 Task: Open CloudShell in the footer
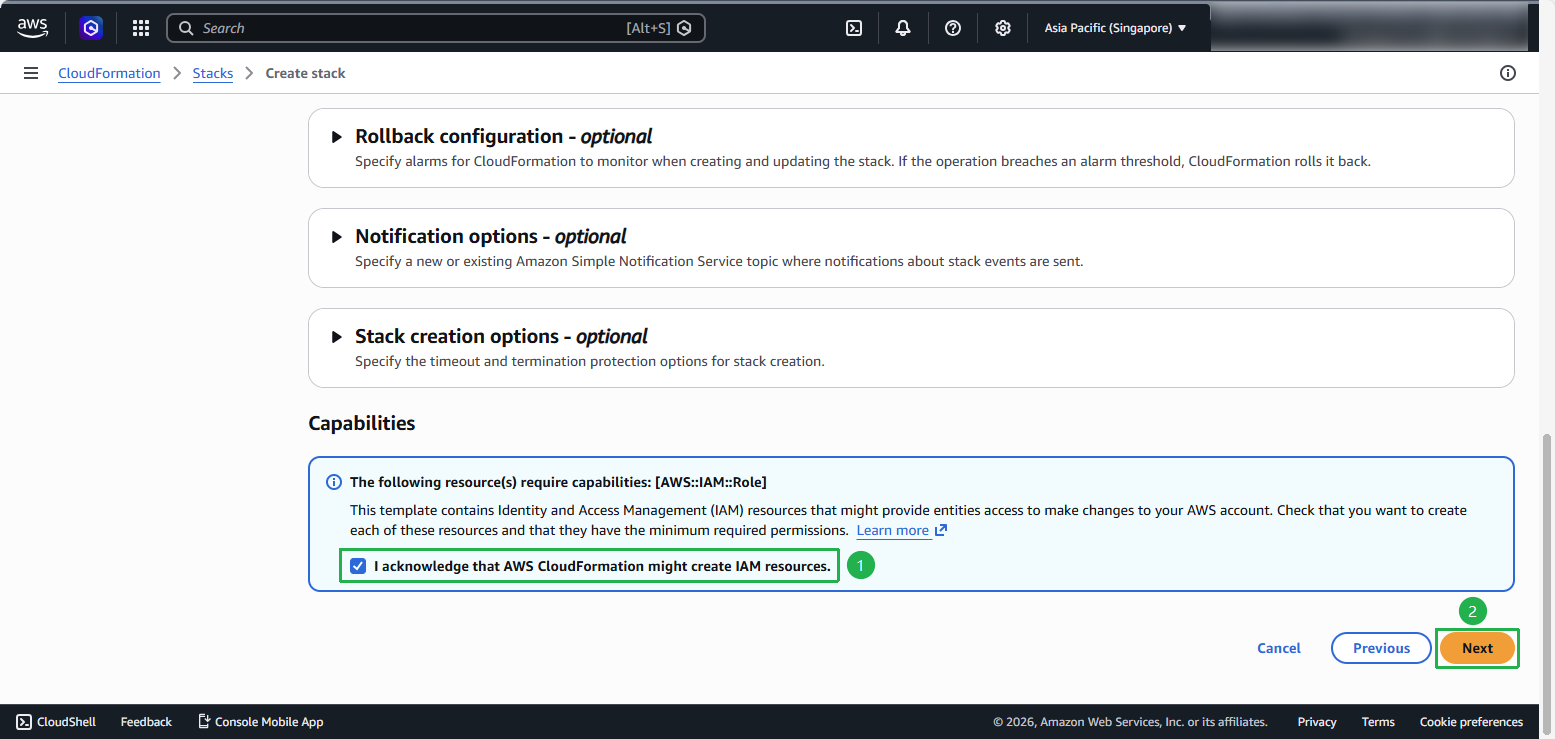[x=56, y=721]
